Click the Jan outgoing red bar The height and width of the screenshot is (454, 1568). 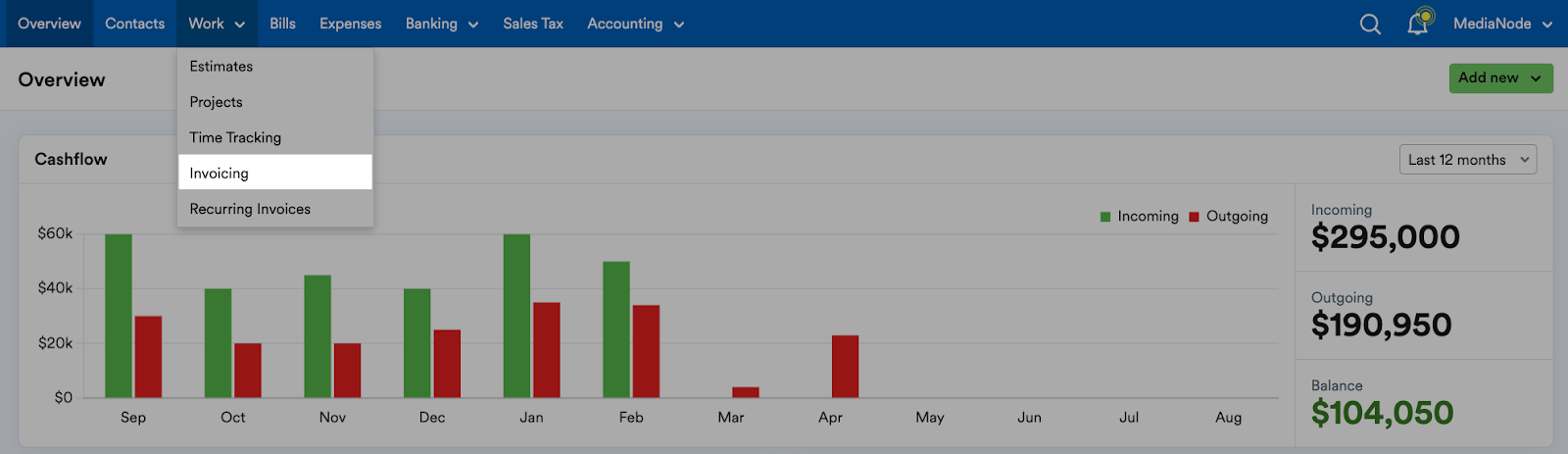click(x=547, y=350)
